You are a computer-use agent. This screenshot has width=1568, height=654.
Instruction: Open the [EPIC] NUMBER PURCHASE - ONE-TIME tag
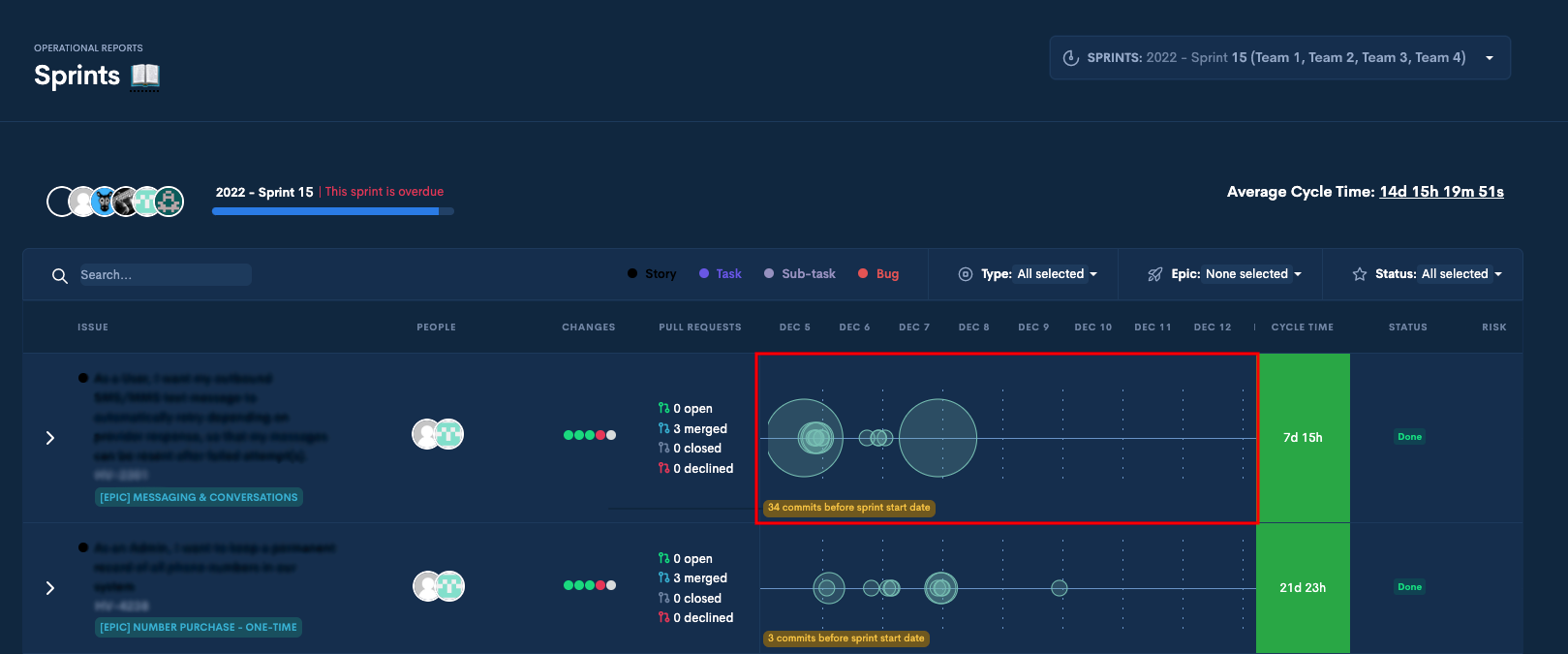(x=199, y=627)
